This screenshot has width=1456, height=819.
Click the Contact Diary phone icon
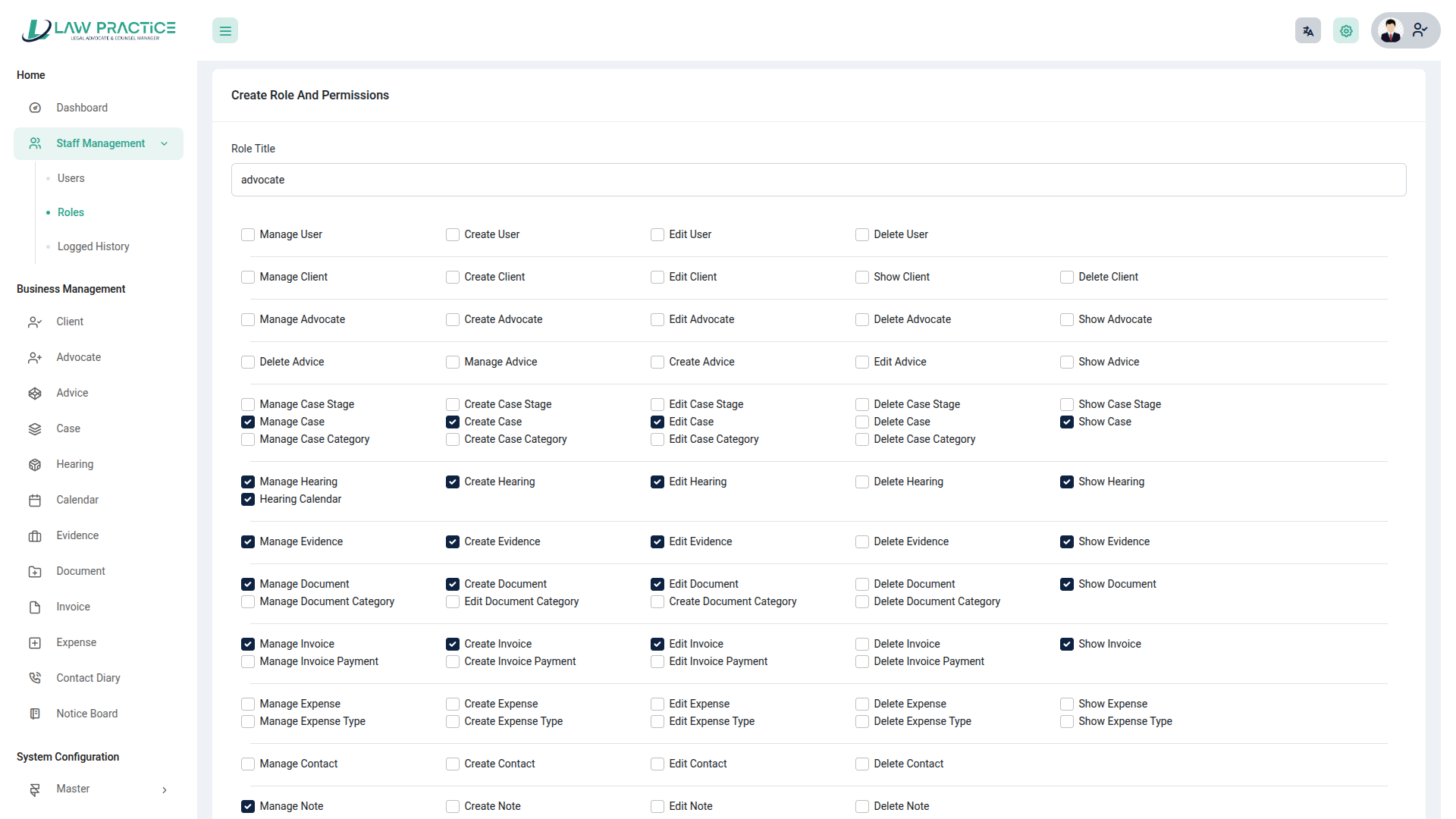click(35, 678)
